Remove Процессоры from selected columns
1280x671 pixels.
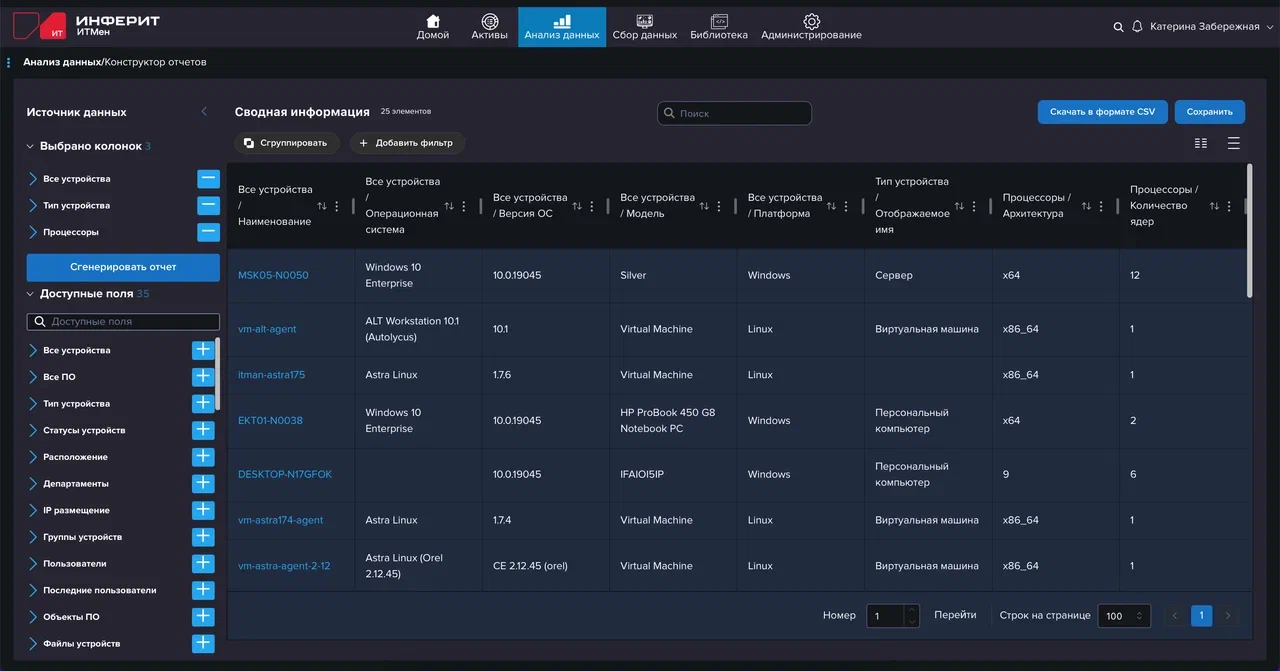point(208,232)
